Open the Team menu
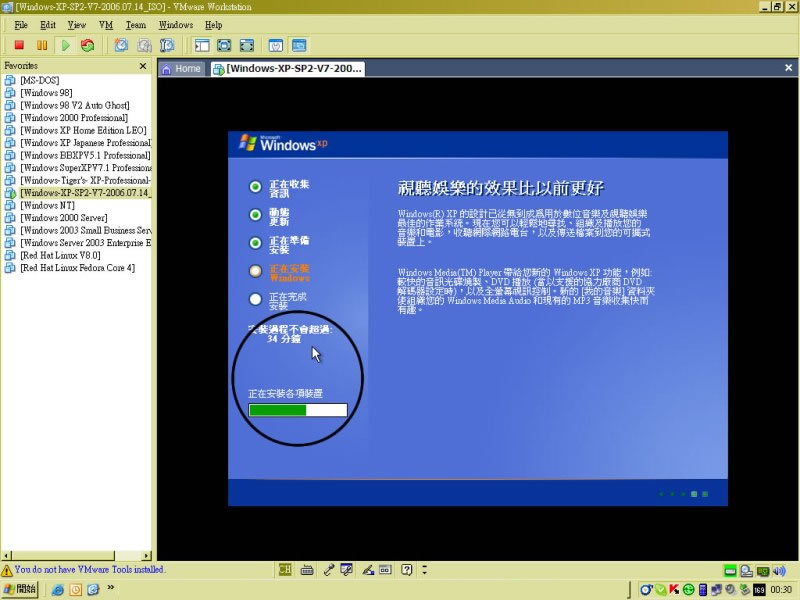Screen dimensions: 800x600 point(136,25)
